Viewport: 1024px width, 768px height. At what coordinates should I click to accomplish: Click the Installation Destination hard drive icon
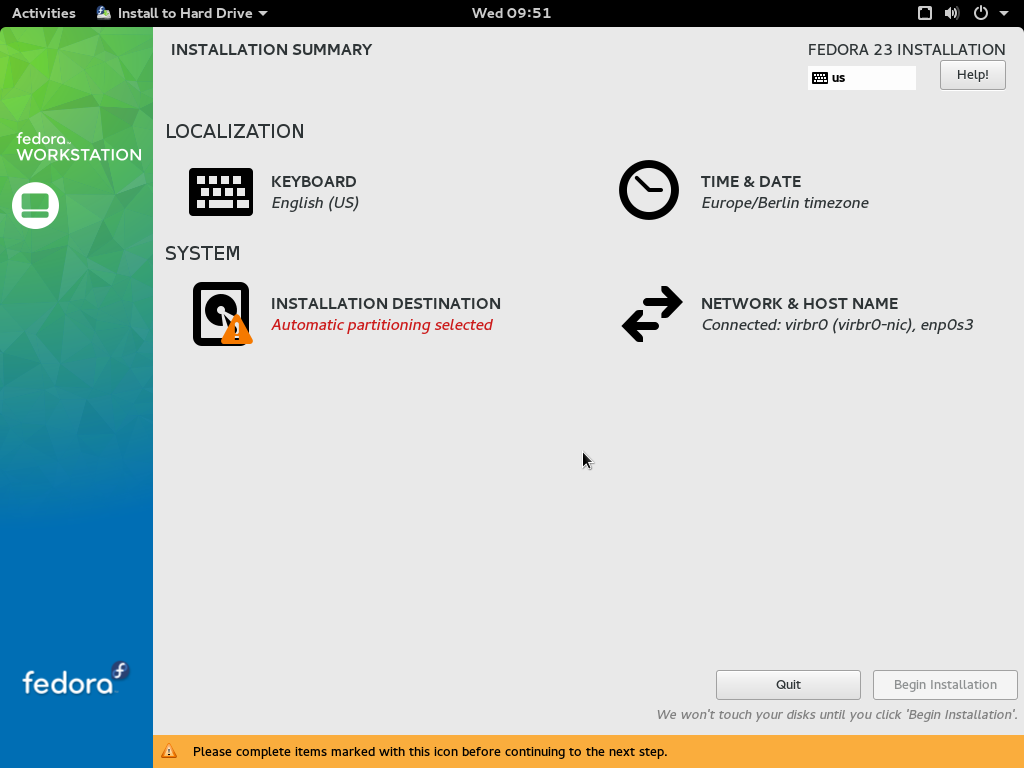coord(221,314)
